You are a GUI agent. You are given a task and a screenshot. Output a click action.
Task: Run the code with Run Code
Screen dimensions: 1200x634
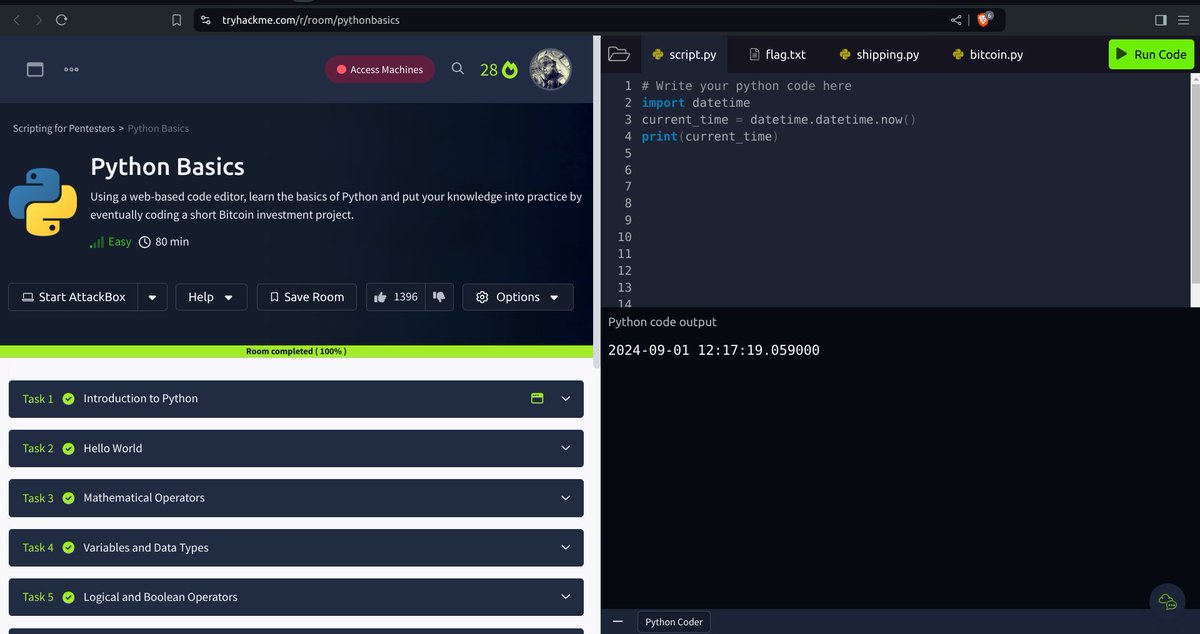pos(1151,54)
